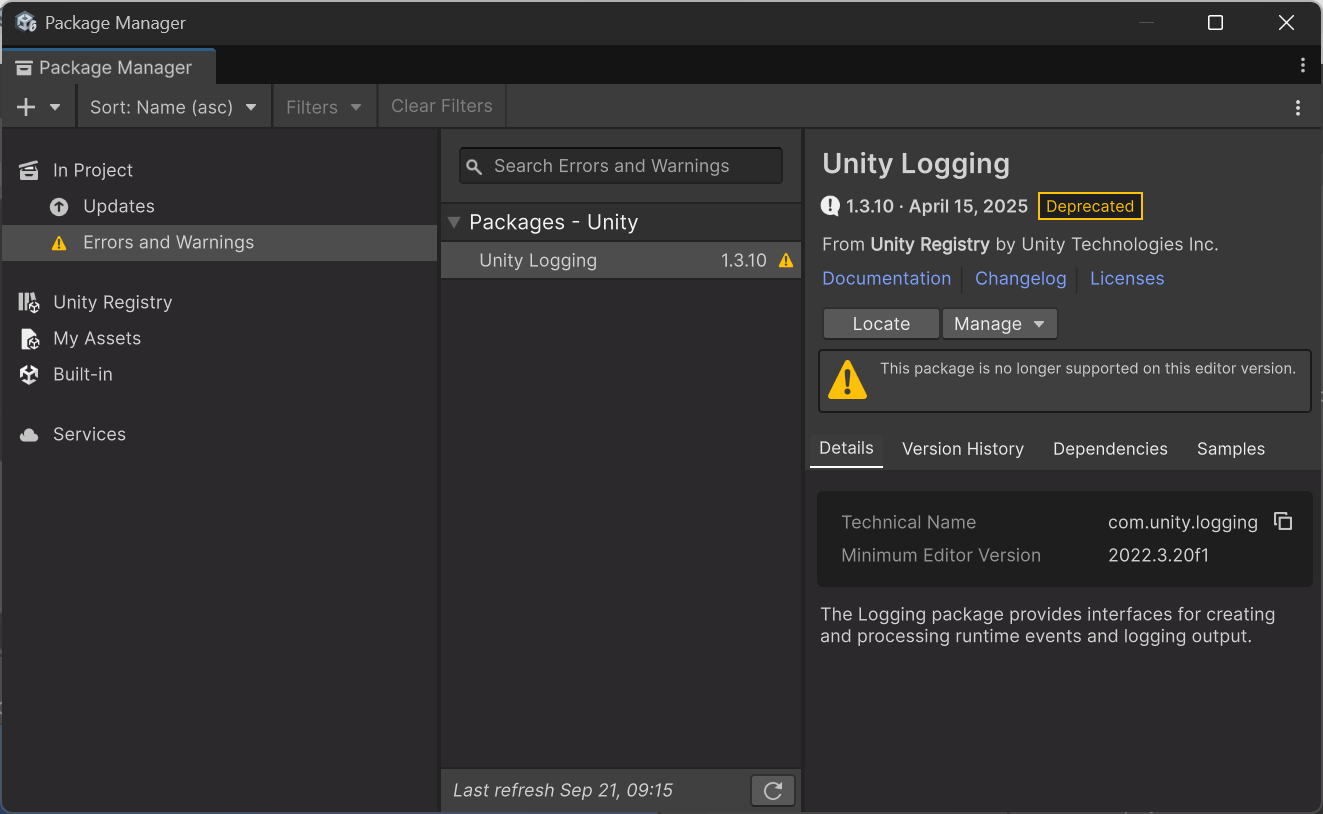Open the Sort: Name (asc) dropdown
1323x814 pixels.
(174, 107)
